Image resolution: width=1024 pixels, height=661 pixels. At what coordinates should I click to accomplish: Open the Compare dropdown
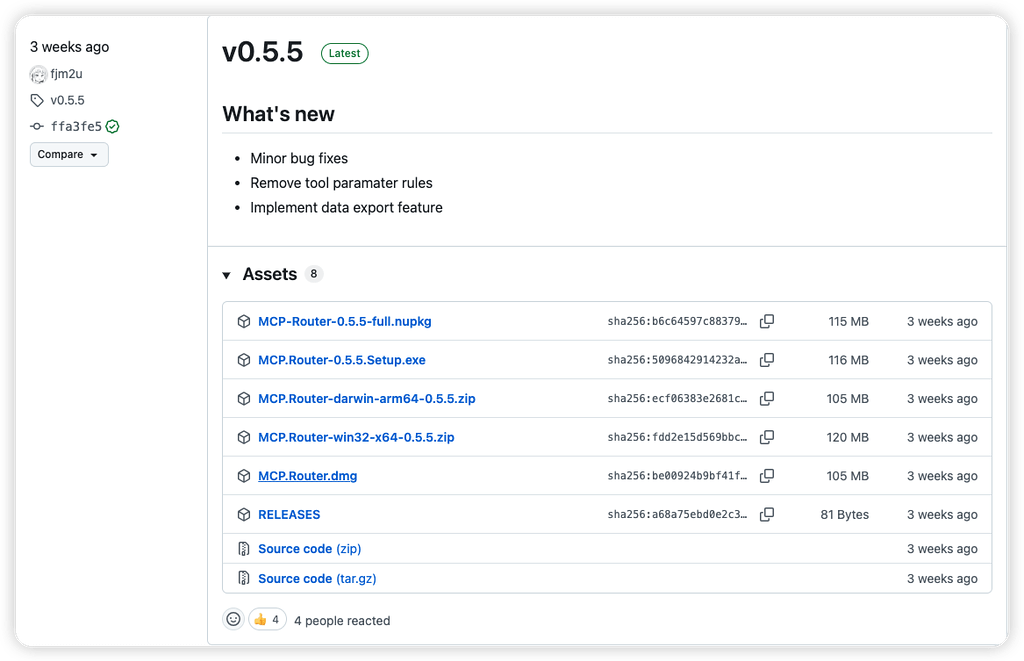(69, 155)
